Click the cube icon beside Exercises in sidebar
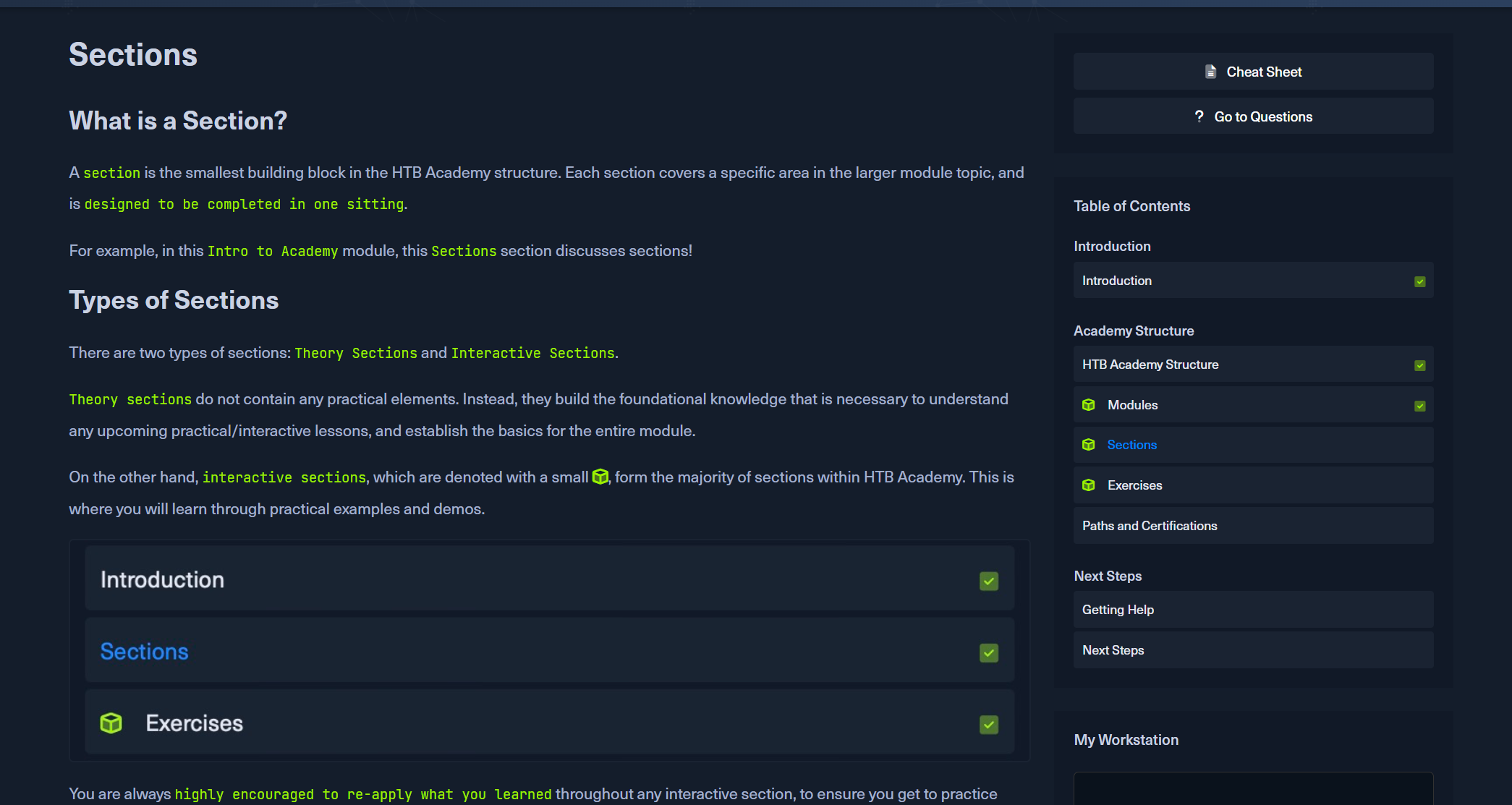The width and height of the screenshot is (1512, 805). click(x=1088, y=485)
